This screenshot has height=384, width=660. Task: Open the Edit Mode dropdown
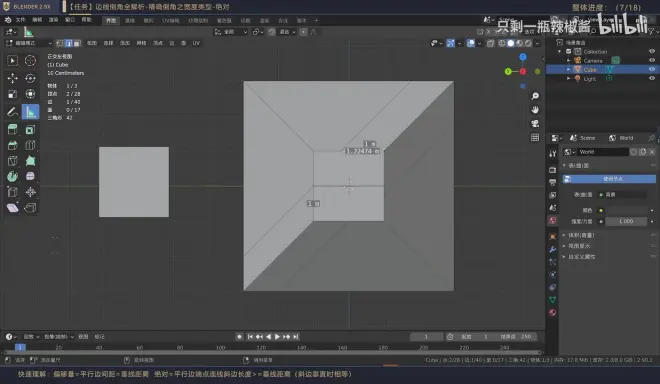pyautogui.click(x=29, y=43)
